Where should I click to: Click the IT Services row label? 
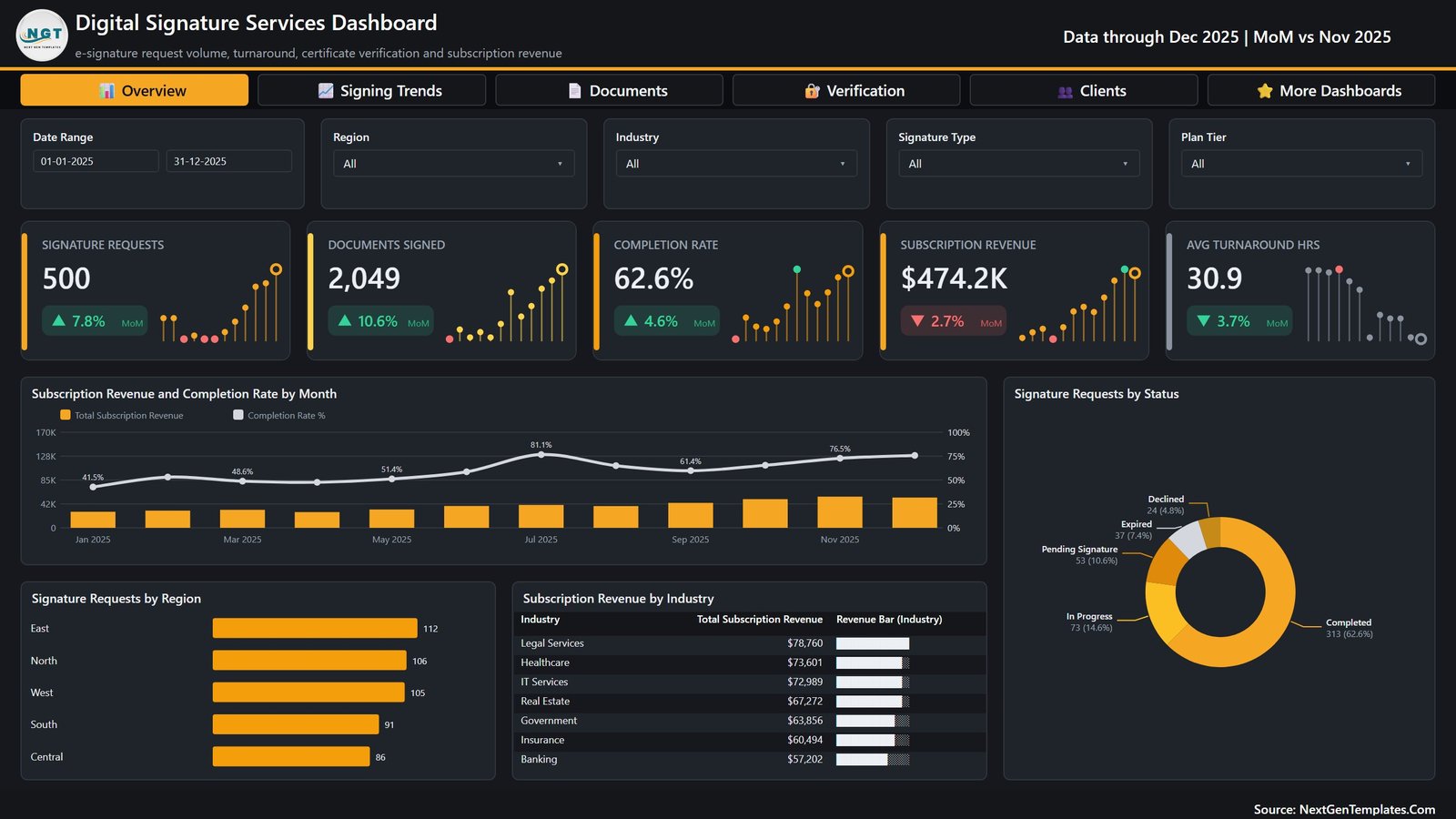544,682
